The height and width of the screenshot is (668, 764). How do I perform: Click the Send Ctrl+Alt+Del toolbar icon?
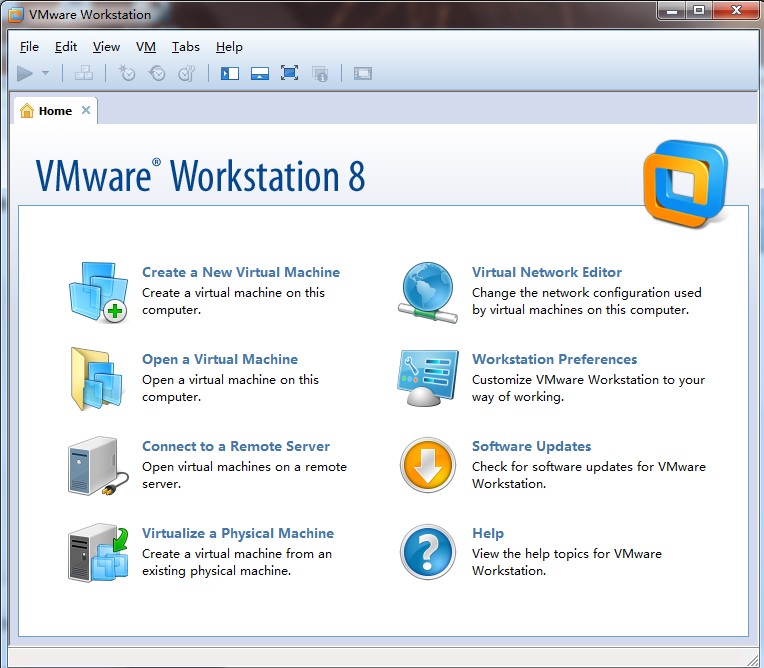pos(84,74)
